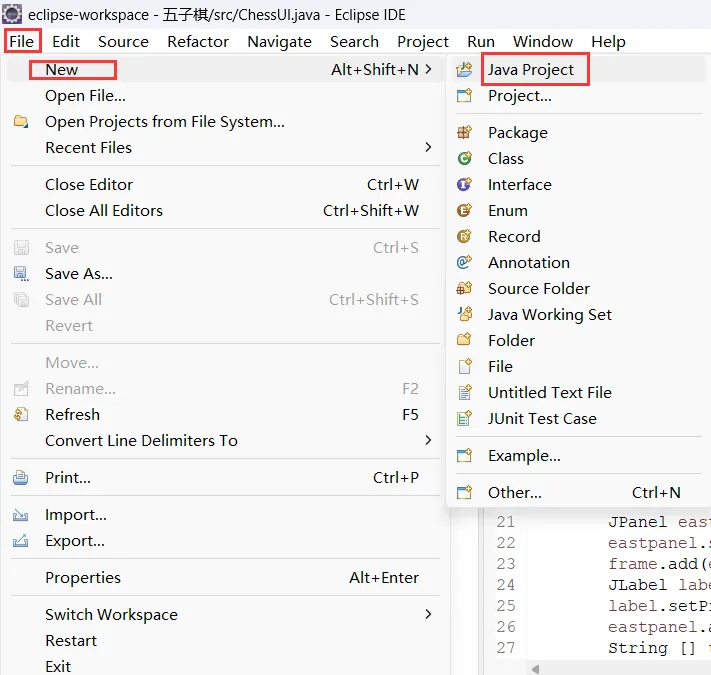Expand the New submenu arrow
Screen dimensions: 711x675
tap(428, 69)
